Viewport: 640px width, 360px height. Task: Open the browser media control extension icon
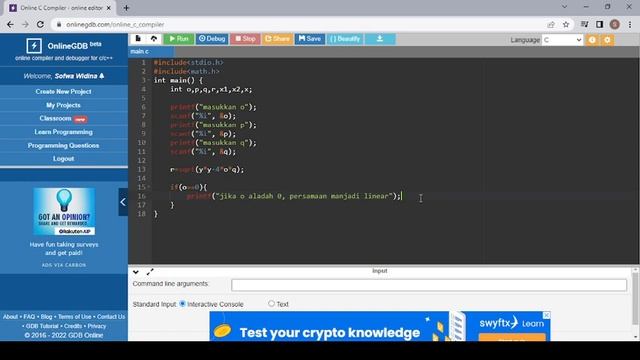[584, 24]
